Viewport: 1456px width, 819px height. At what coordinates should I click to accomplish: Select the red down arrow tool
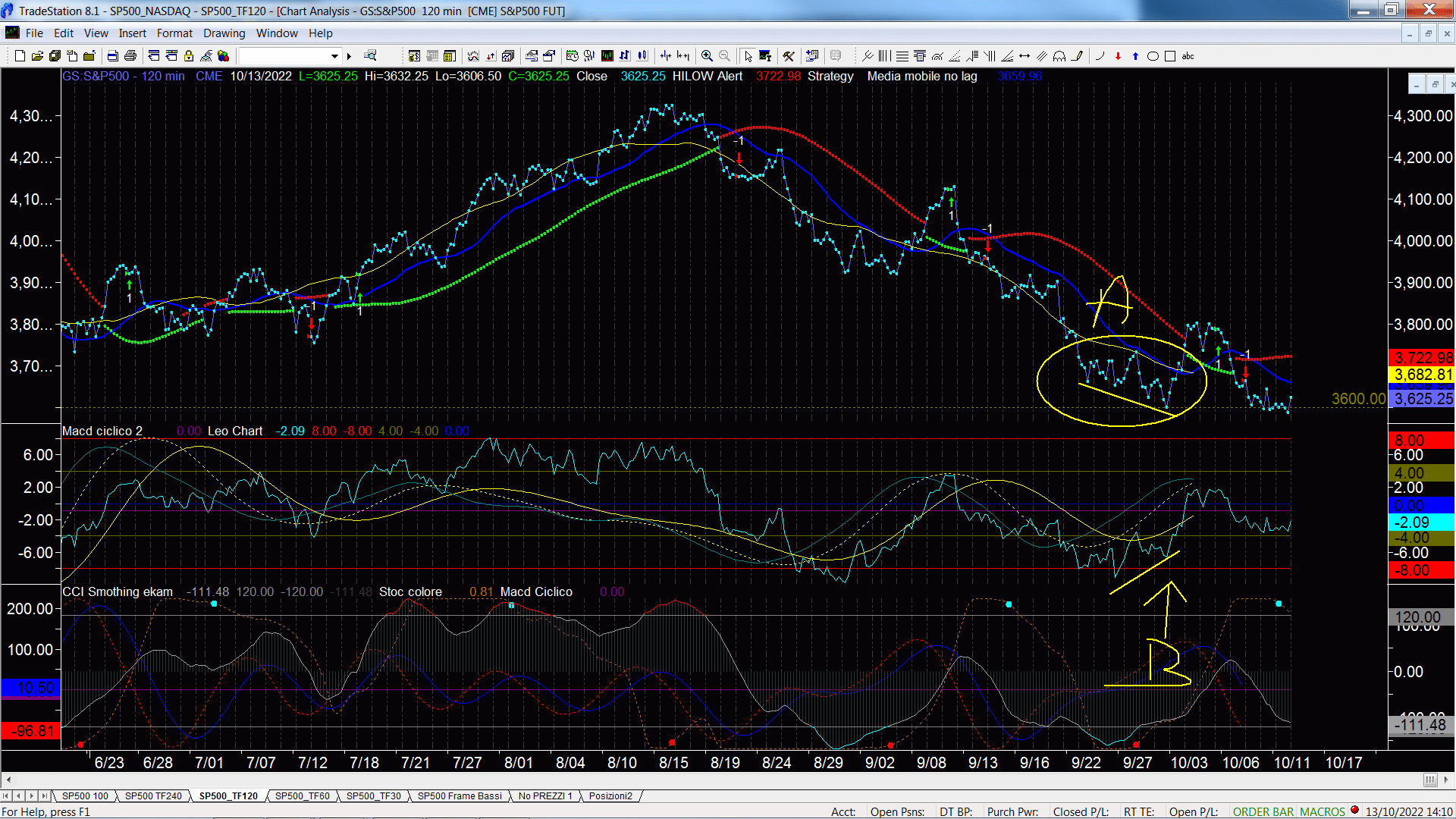(x=1118, y=56)
